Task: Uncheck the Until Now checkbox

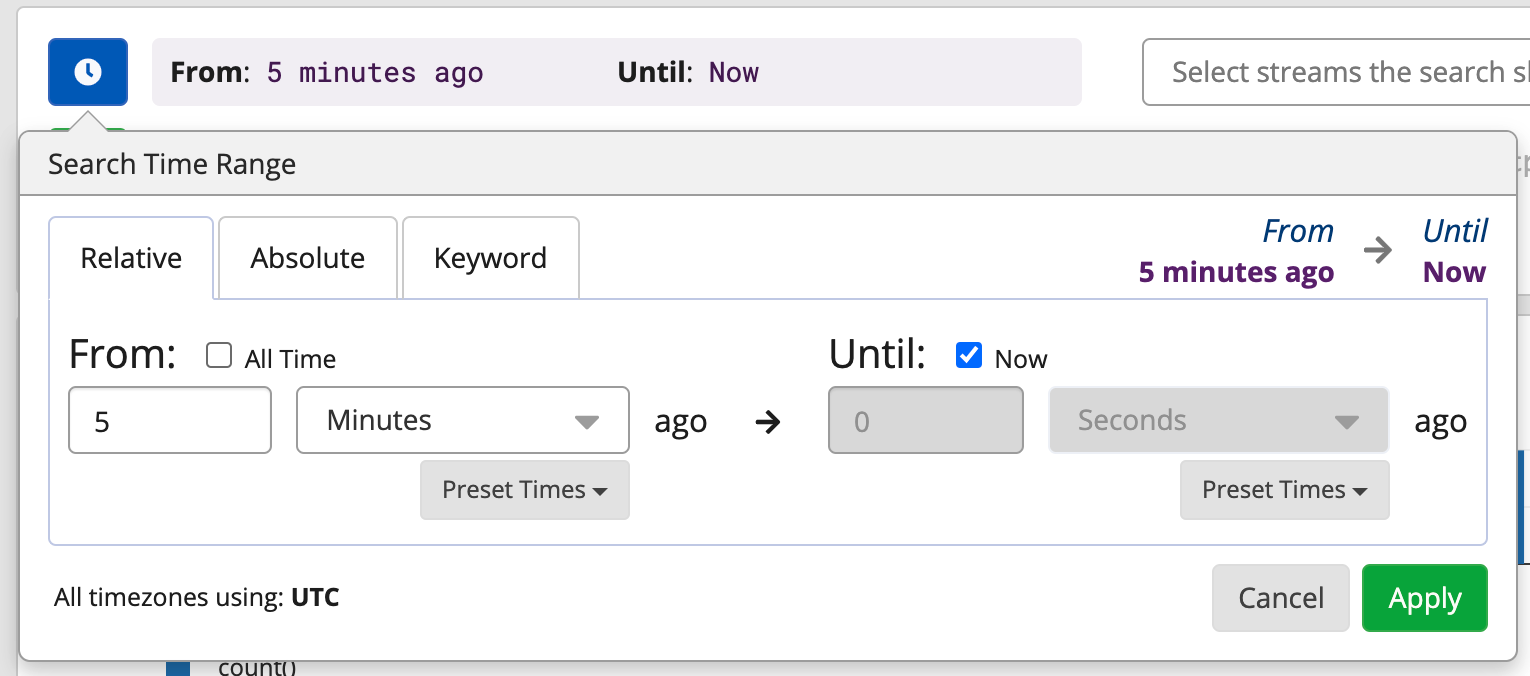Action: coord(968,356)
